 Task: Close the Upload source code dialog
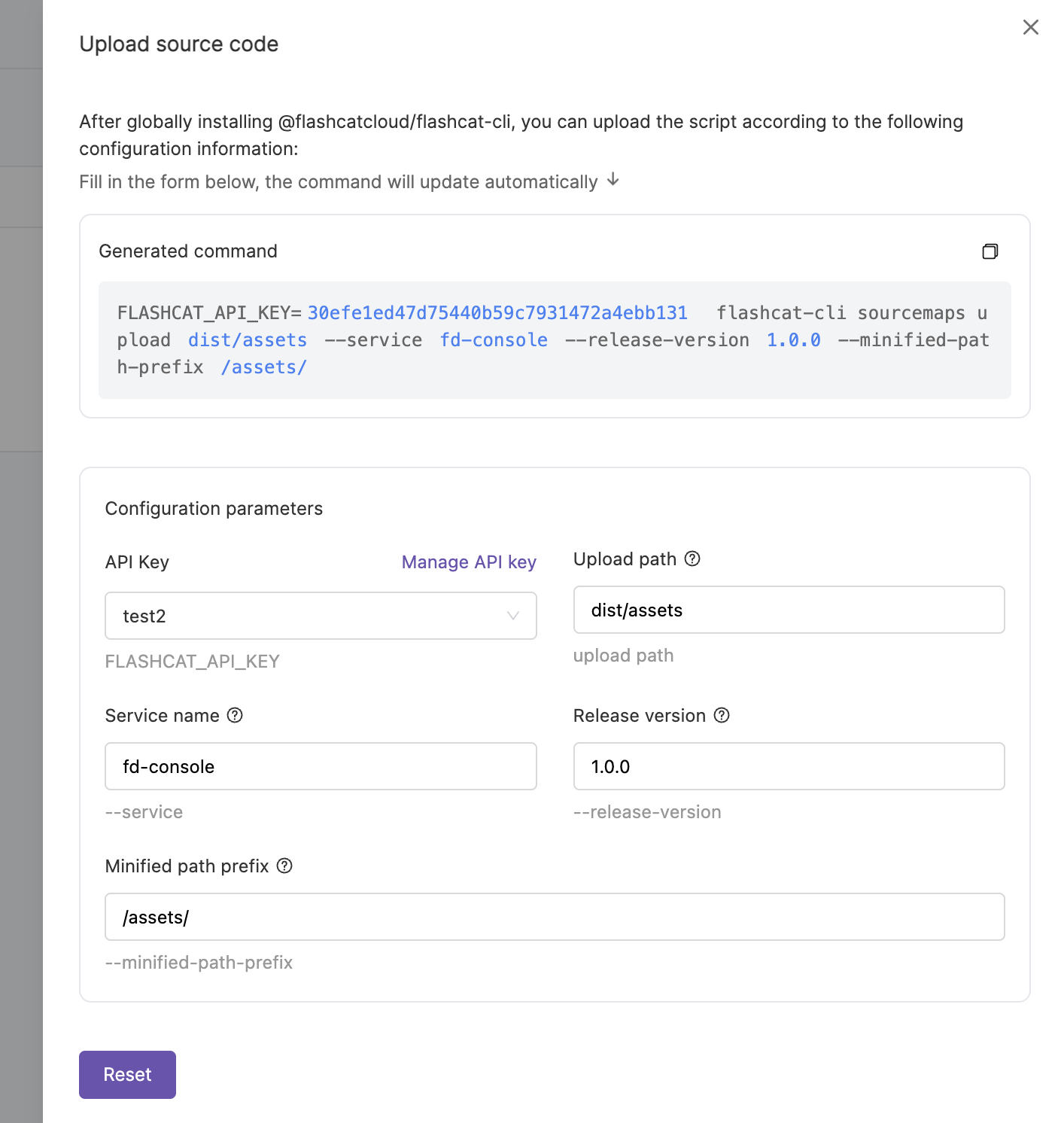[1030, 28]
